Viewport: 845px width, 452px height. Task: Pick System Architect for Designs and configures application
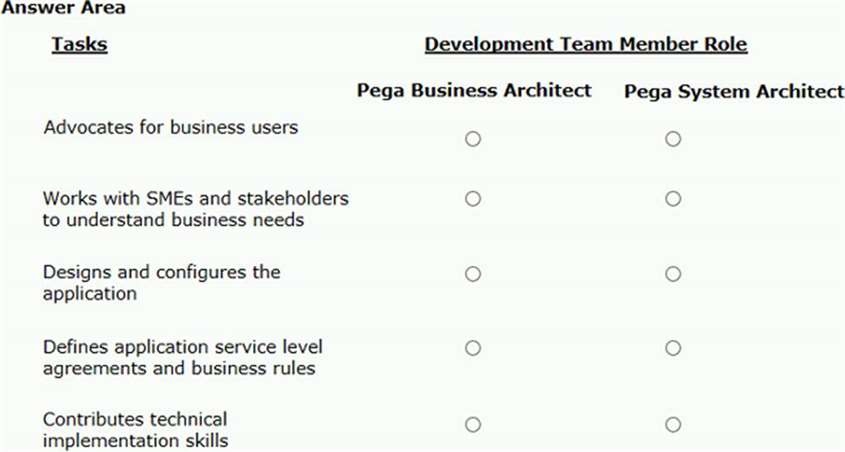pos(673,274)
